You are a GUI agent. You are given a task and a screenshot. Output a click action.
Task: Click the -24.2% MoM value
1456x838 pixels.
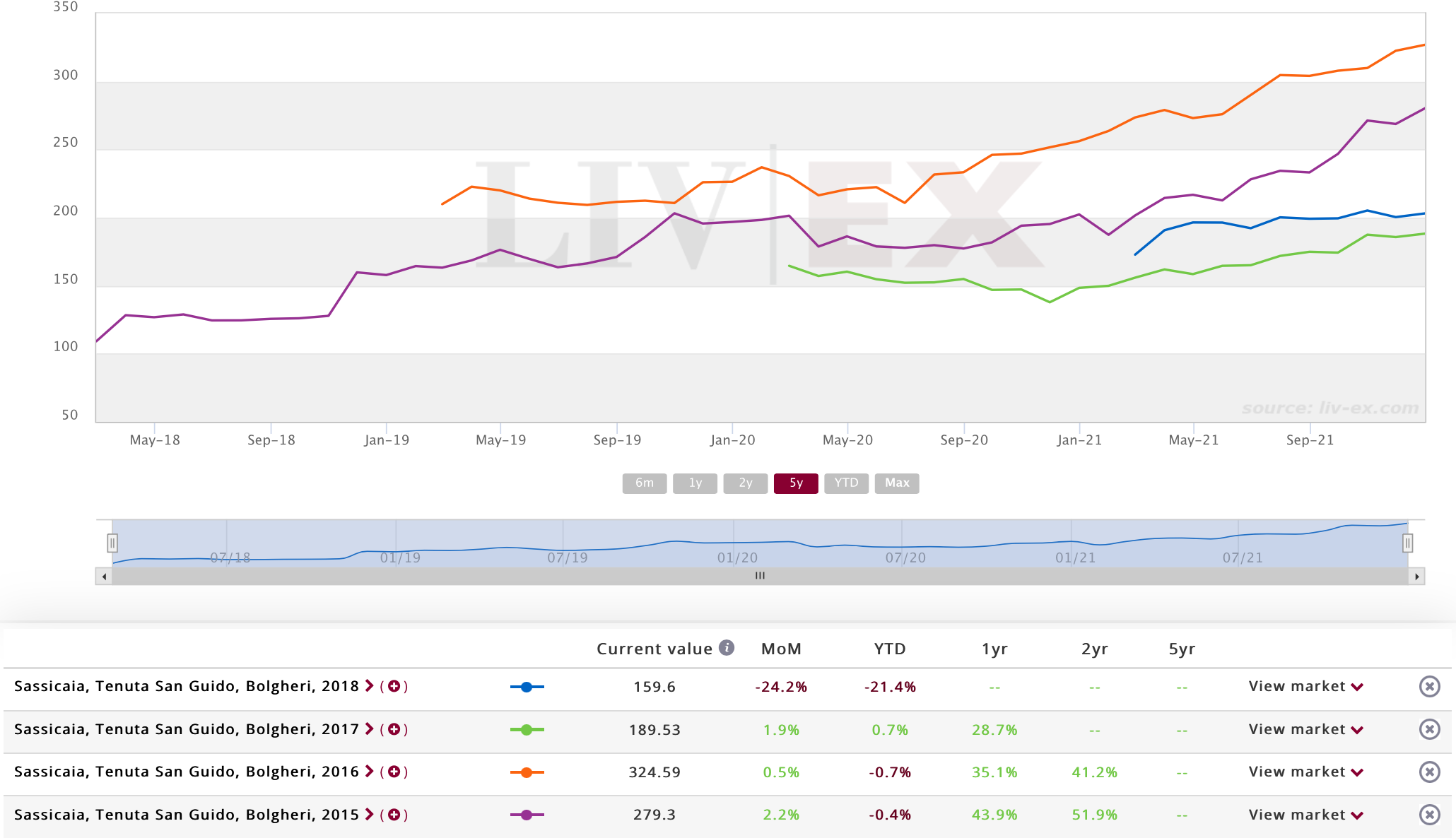(781, 687)
